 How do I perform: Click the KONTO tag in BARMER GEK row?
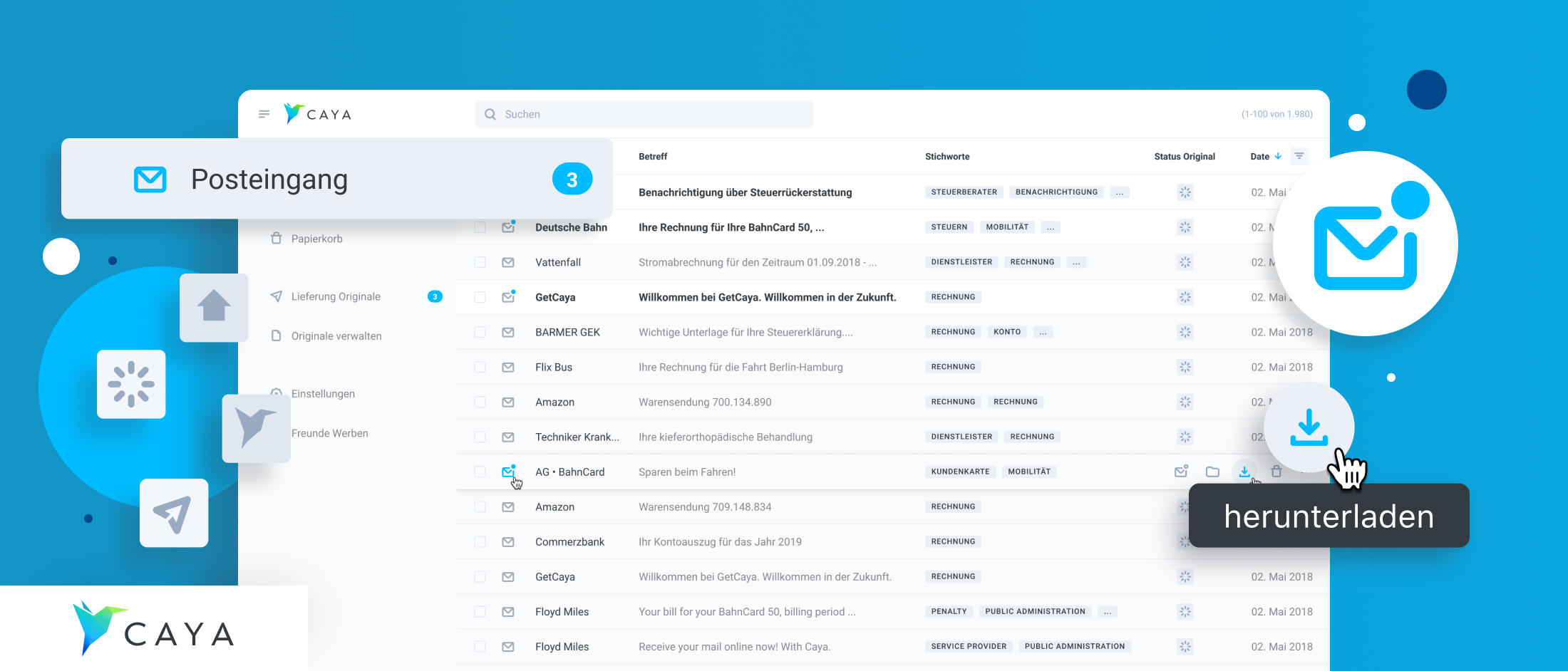click(x=1007, y=332)
